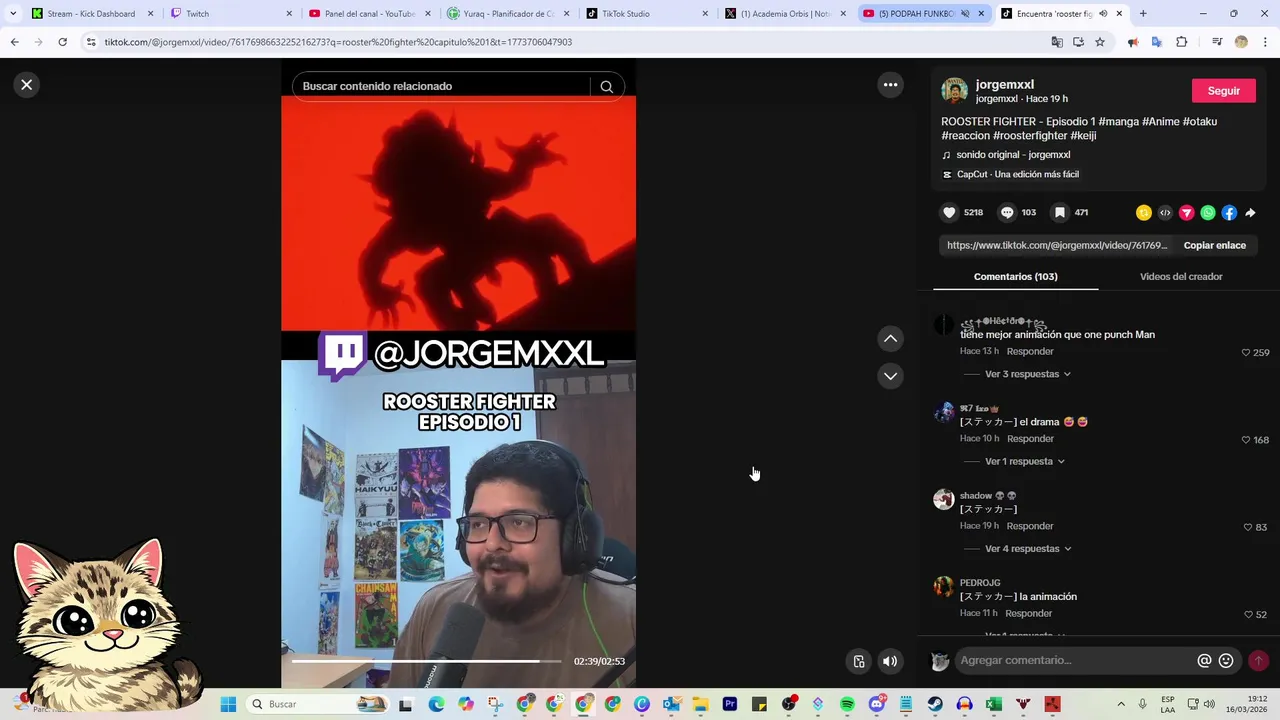
Task: Click the browser address bar URL
Action: pyautogui.click(x=338, y=42)
